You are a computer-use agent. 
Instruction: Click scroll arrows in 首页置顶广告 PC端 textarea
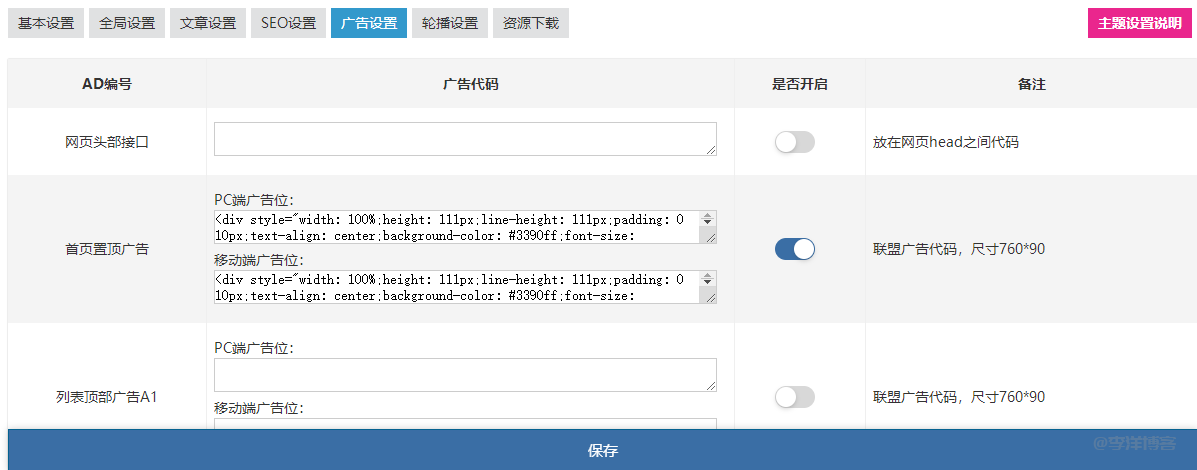click(x=708, y=219)
